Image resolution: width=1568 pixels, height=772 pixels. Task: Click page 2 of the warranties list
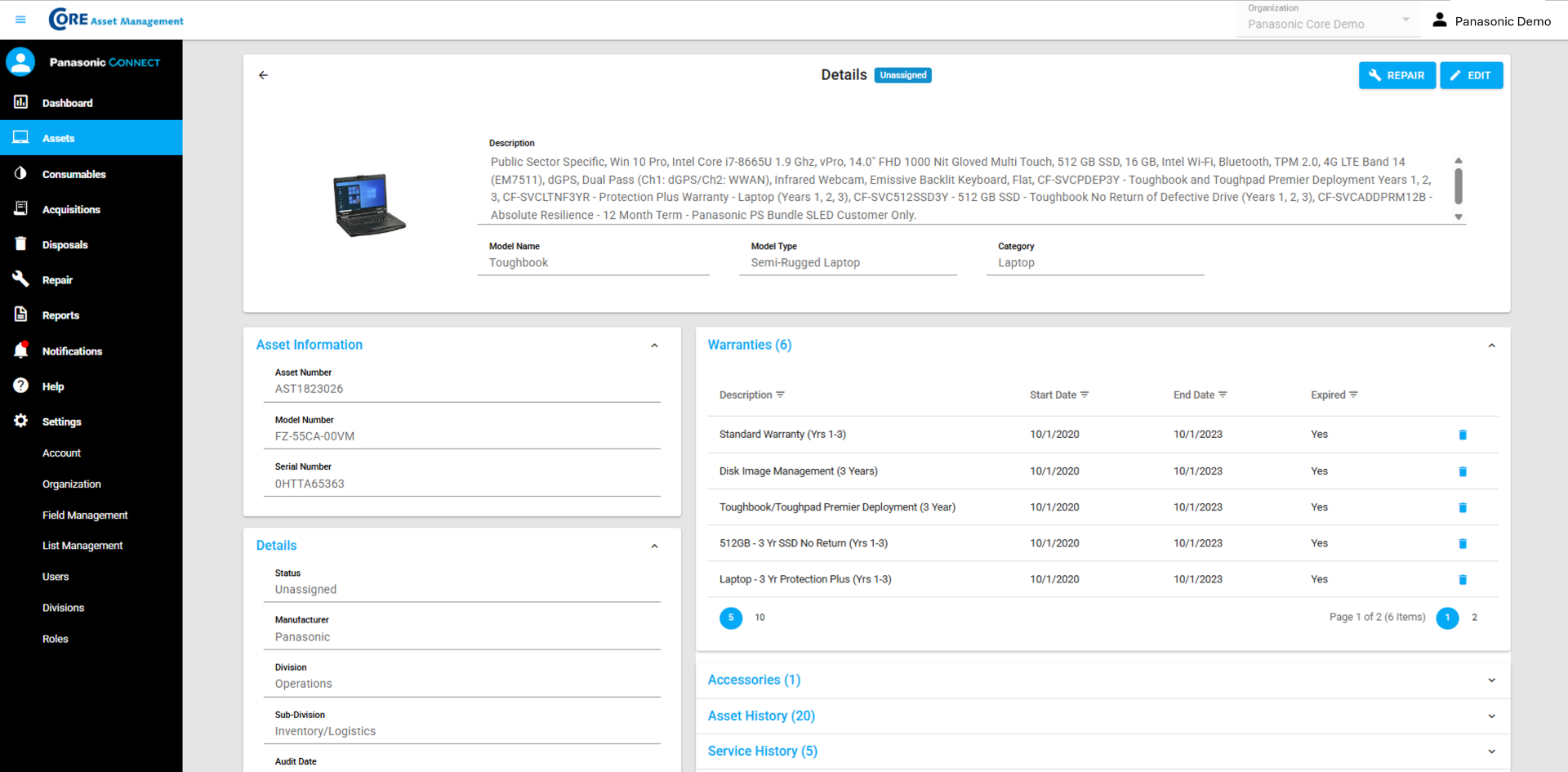click(1474, 618)
